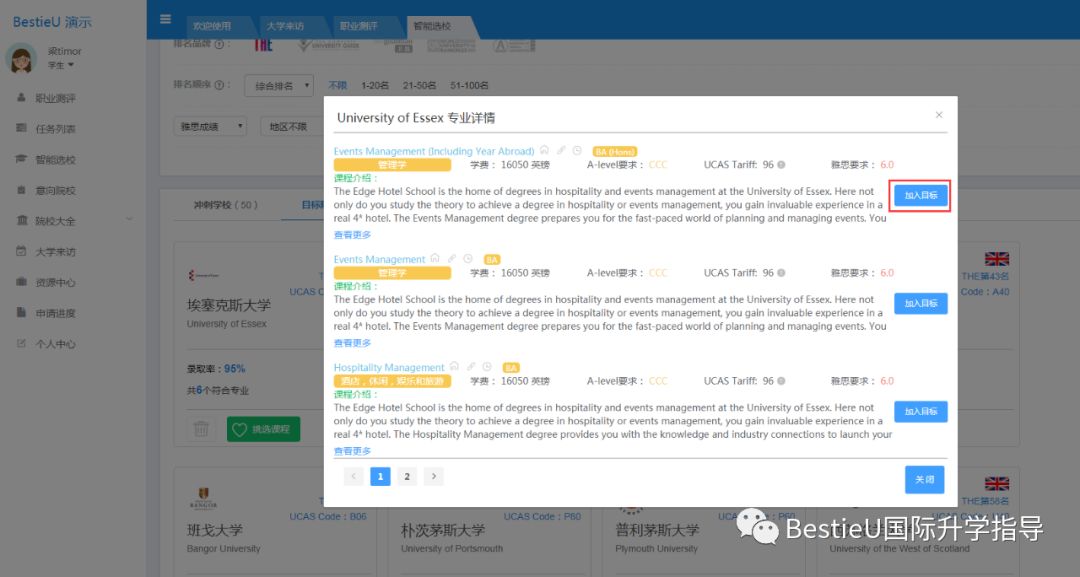Click the trash icon on the Essex card
This screenshot has width=1080, height=577.
201,429
